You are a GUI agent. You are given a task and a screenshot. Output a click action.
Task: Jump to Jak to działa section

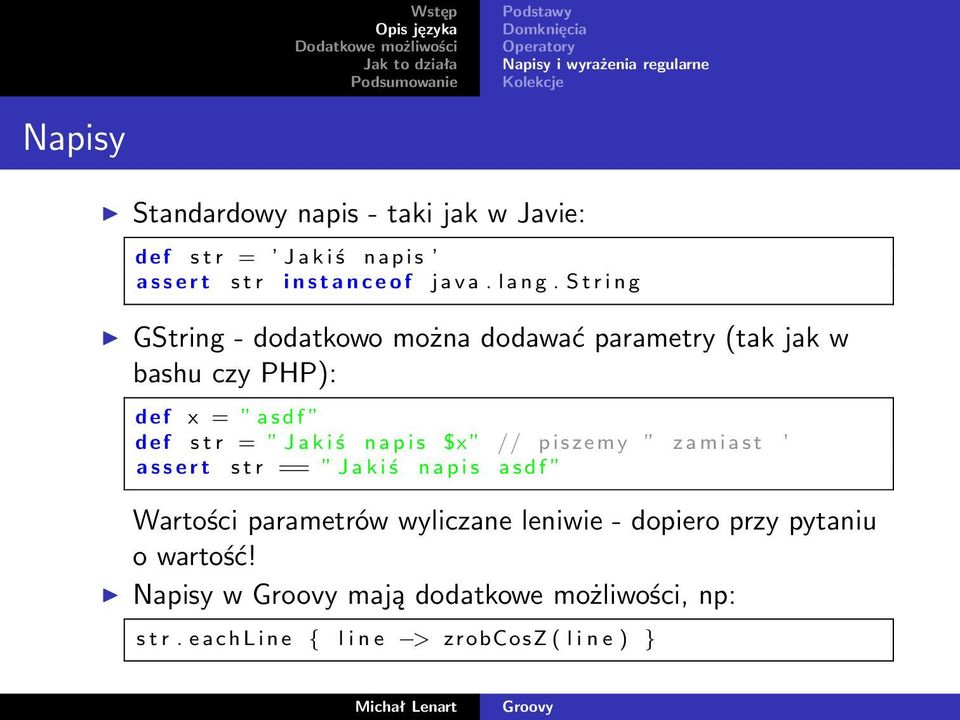(x=410, y=64)
